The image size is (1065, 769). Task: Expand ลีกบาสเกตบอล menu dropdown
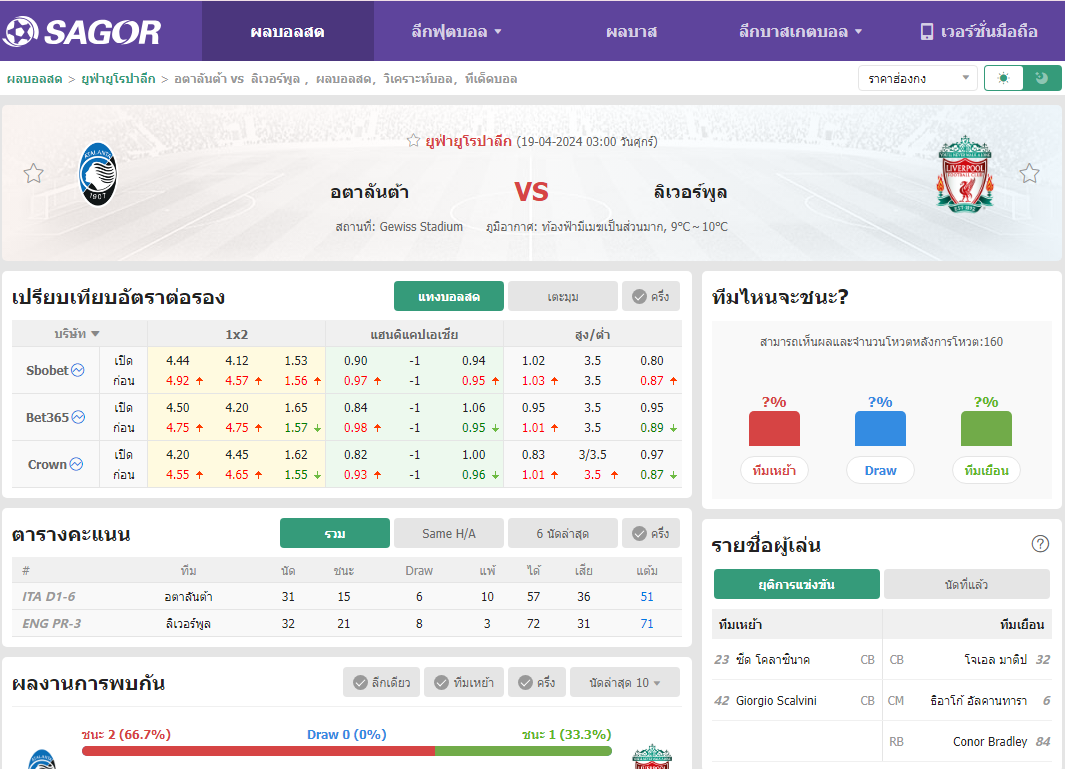(x=800, y=31)
